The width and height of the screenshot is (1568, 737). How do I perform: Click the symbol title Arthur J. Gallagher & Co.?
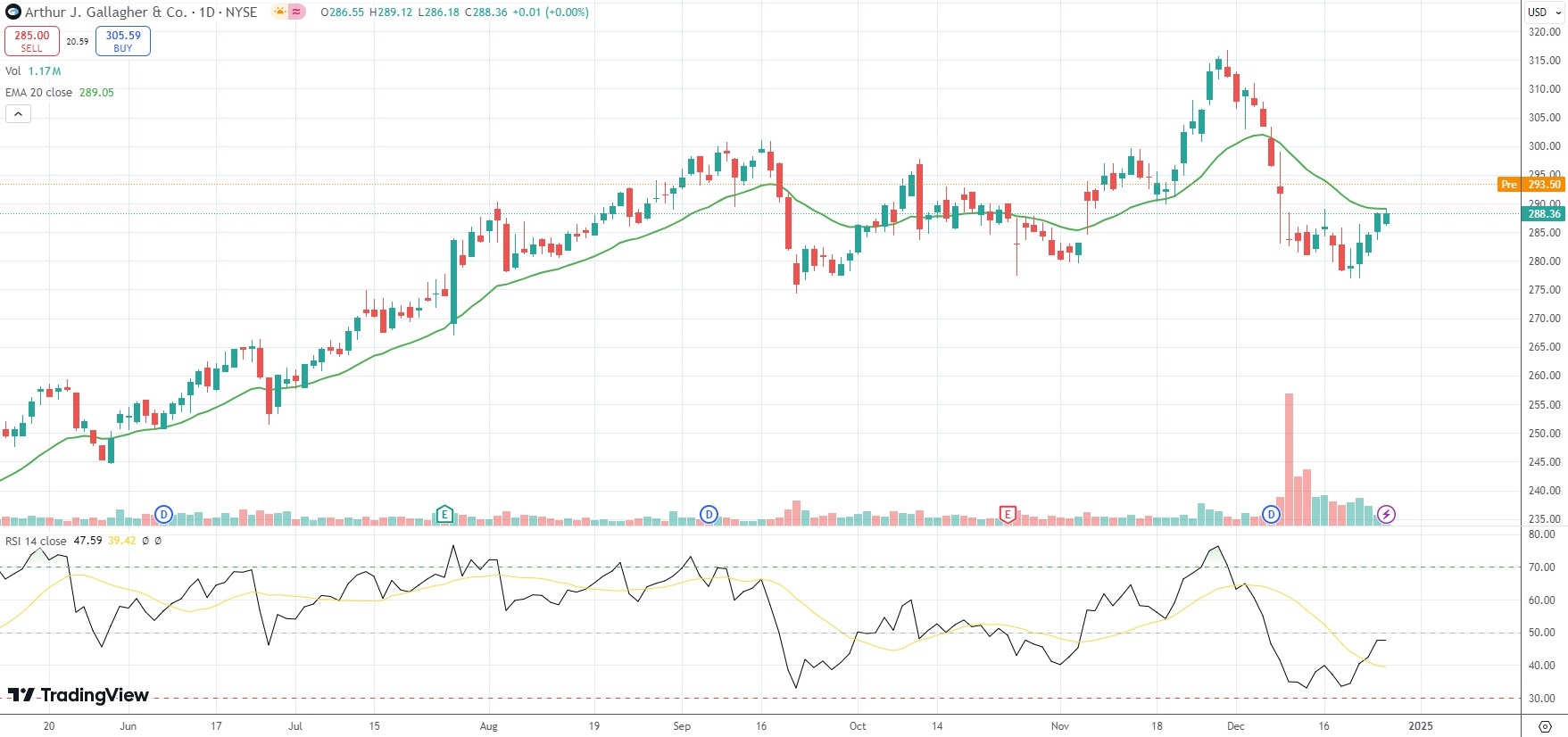point(105,12)
